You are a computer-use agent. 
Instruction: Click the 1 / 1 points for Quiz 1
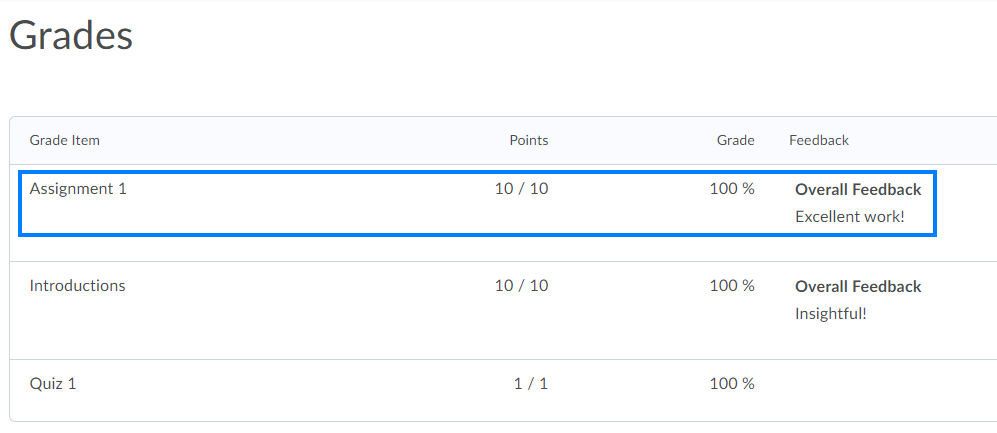pos(530,383)
